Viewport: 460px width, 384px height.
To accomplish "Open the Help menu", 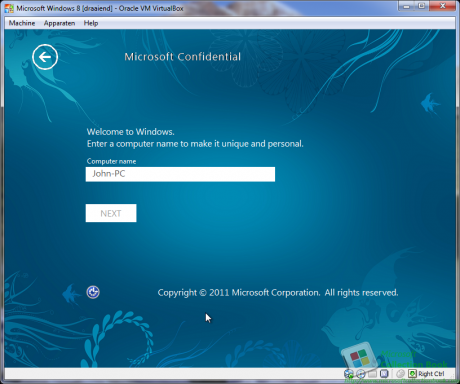I will (x=91, y=23).
